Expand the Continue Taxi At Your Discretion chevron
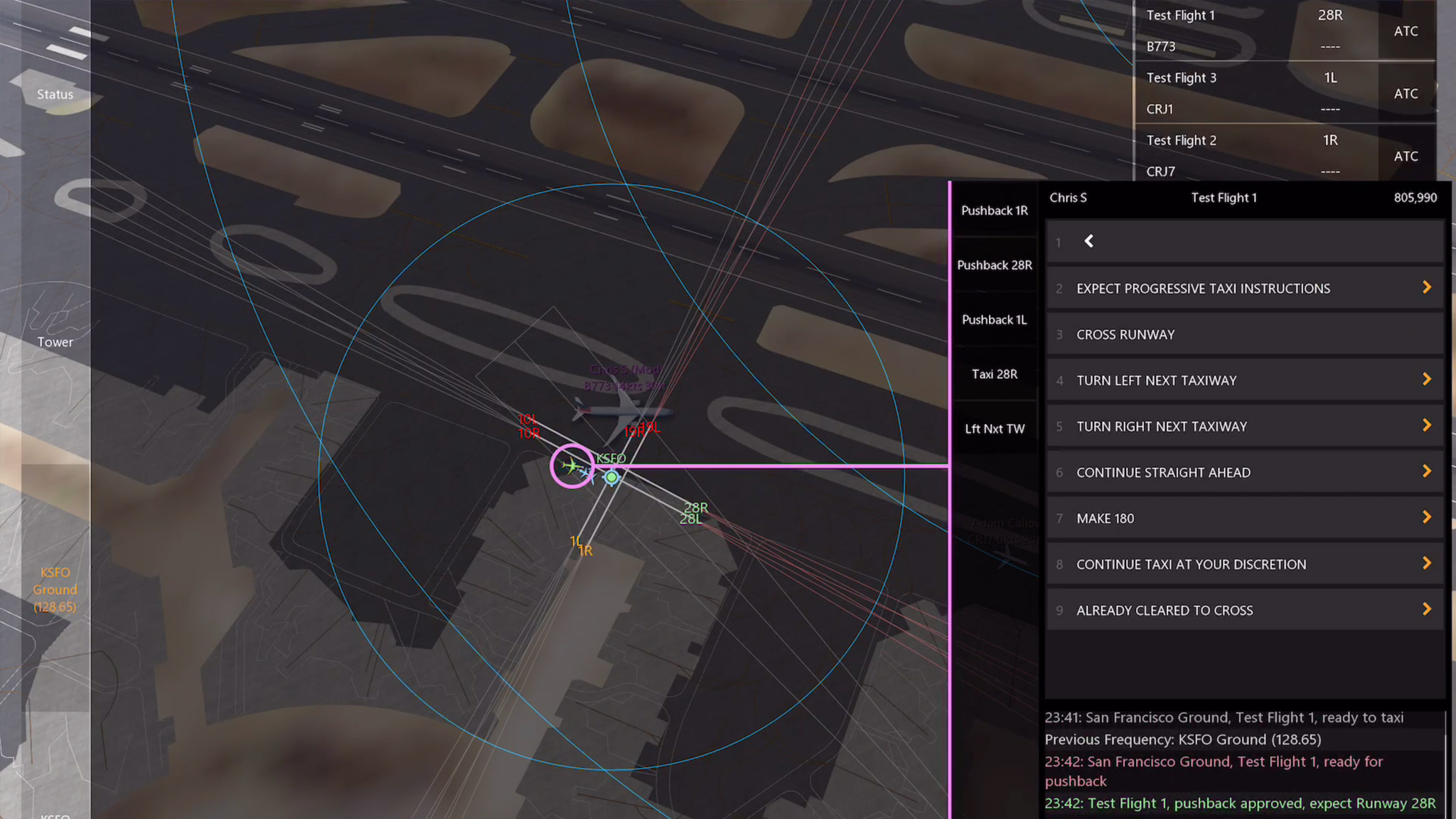The height and width of the screenshot is (819, 1456). click(x=1426, y=563)
